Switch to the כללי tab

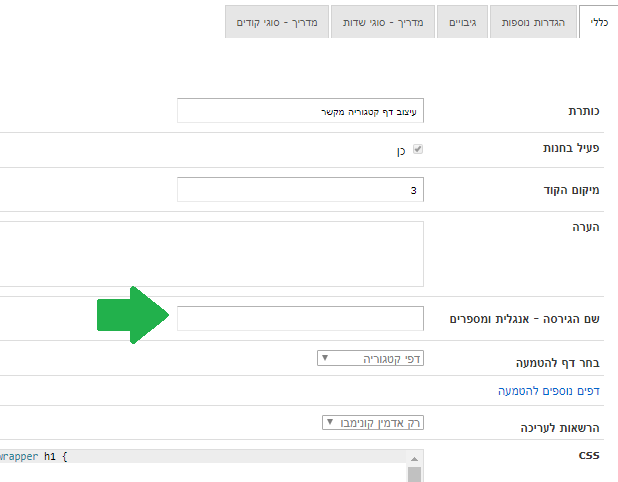[598, 22]
